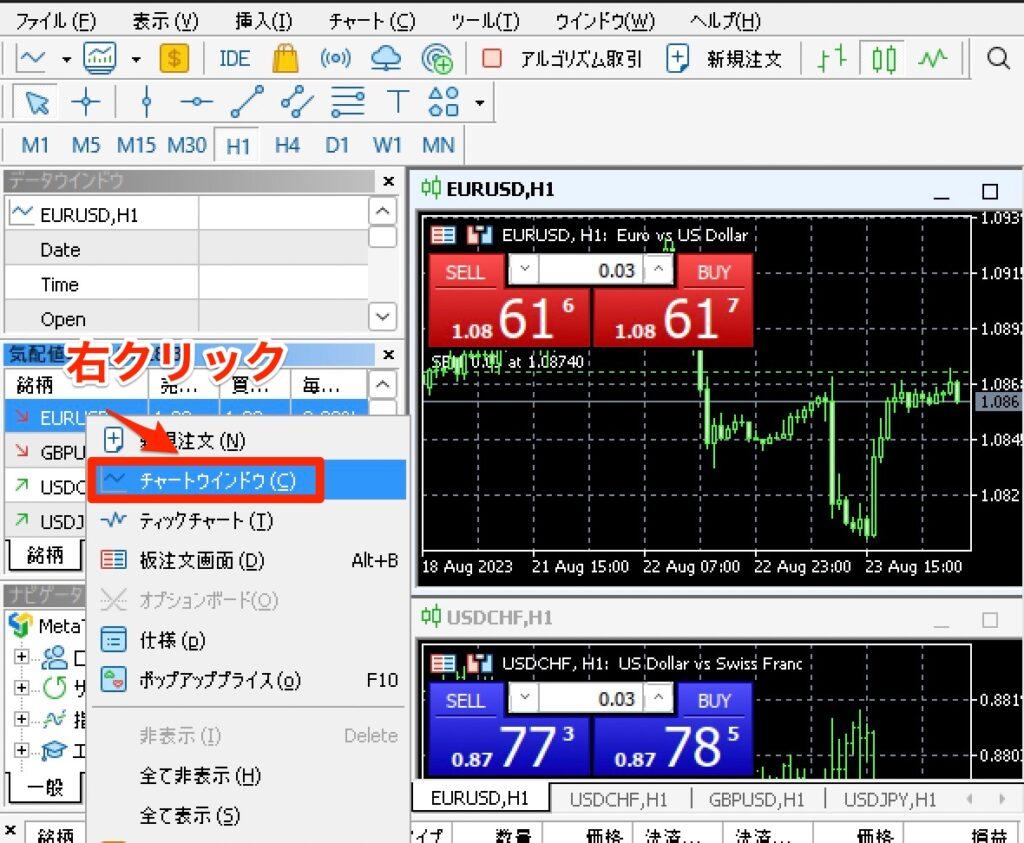Viewport: 1024px width, 843px height.
Task: Expand the first navigator tree node
Action: click(x=21, y=658)
